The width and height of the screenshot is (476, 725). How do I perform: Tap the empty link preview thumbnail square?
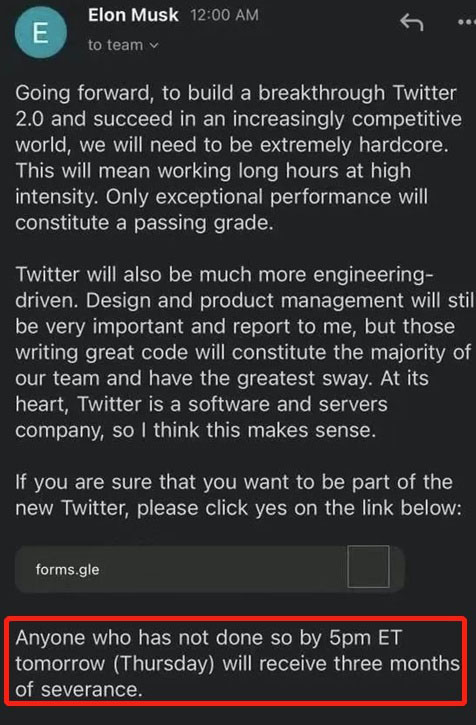368,566
